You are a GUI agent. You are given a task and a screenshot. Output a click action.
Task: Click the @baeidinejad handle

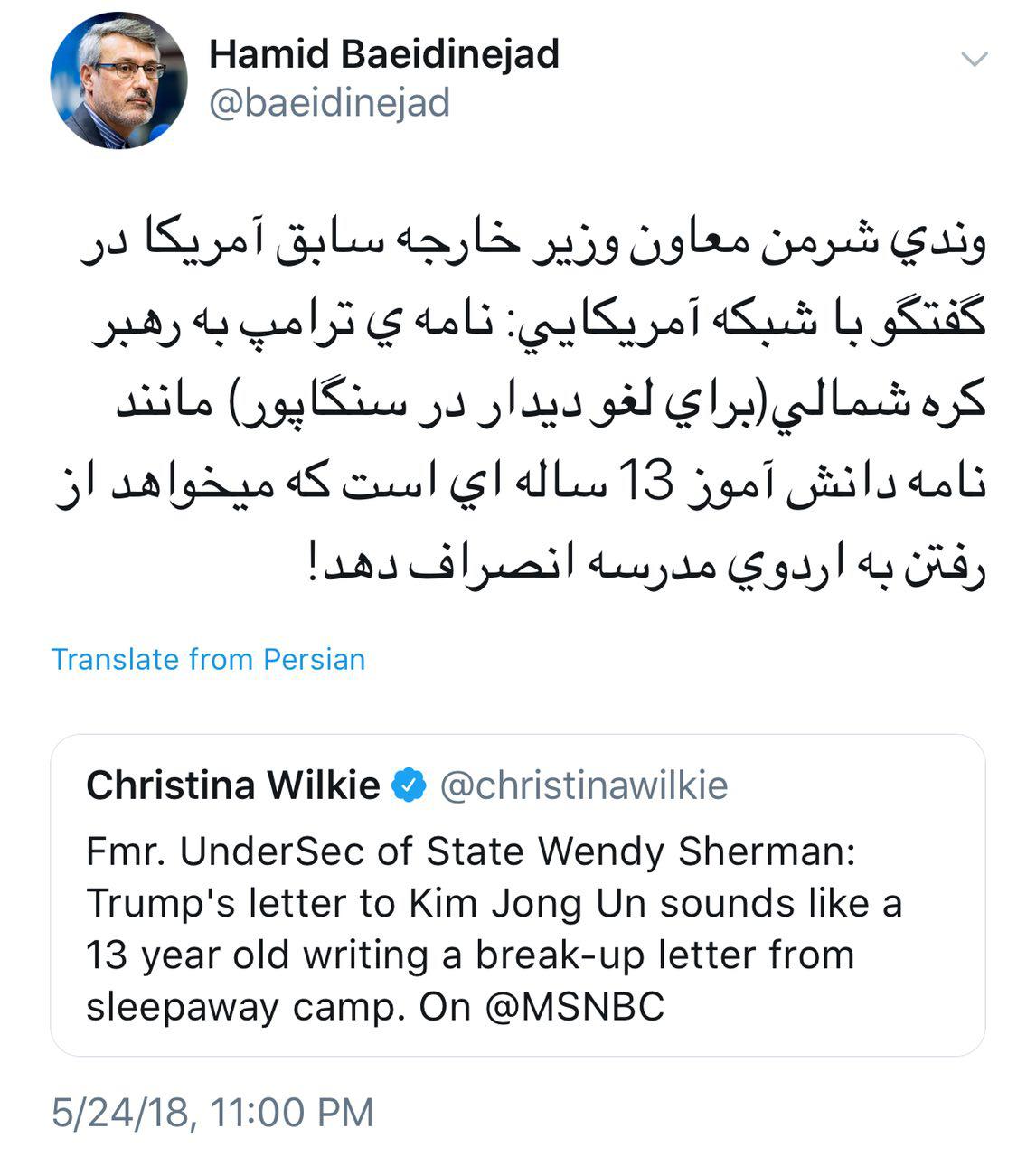[329, 103]
